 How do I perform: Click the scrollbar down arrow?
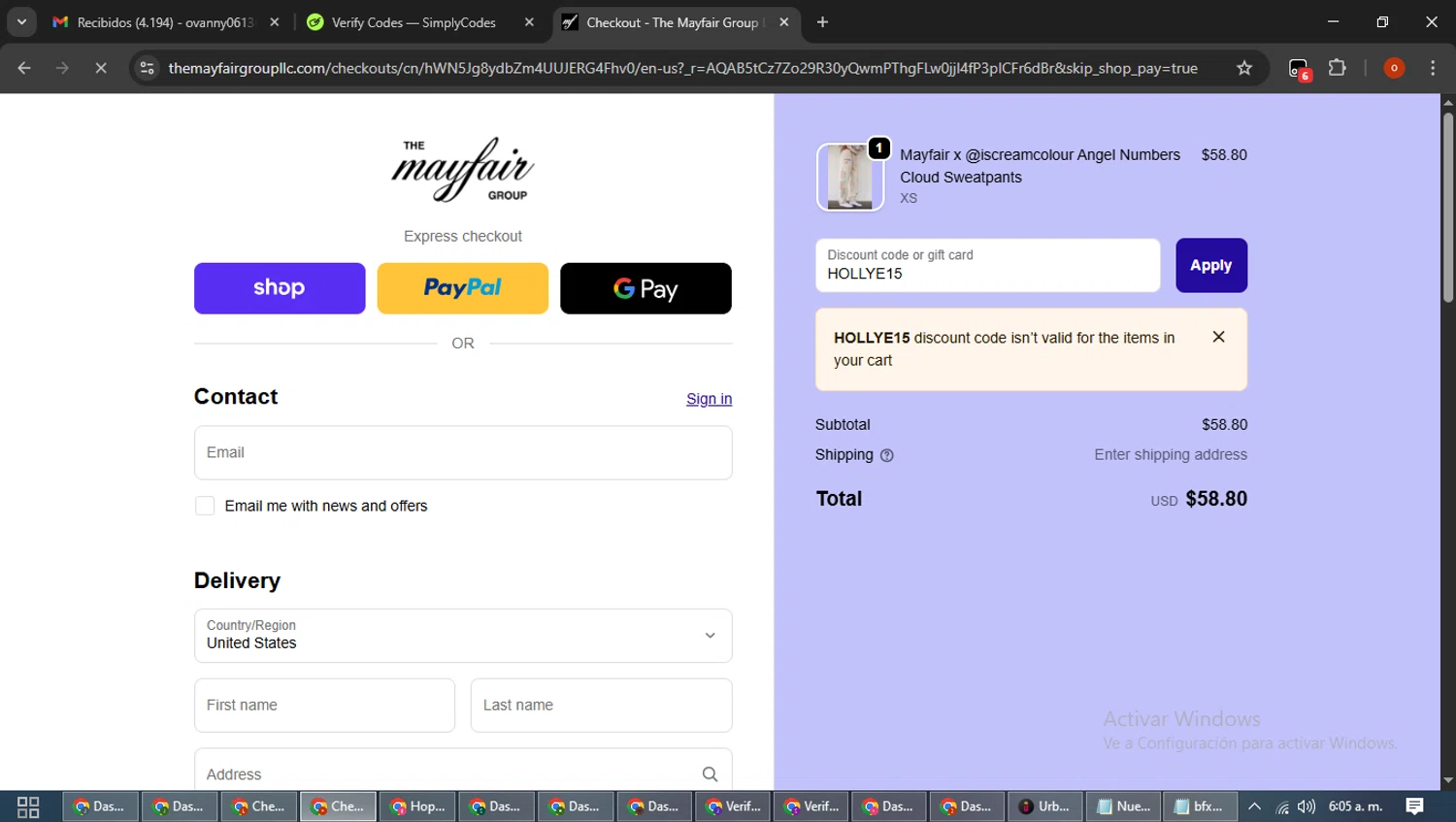point(1447,781)
